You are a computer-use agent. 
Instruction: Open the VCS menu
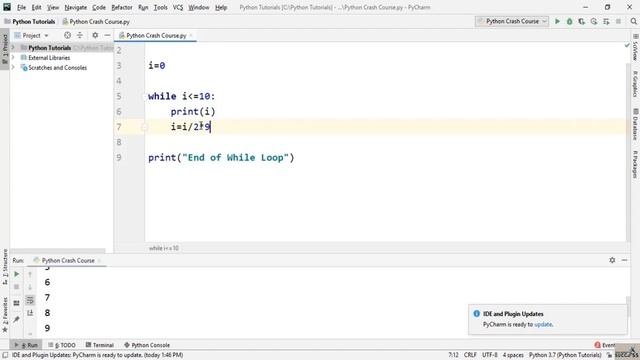(x=178, y=7)
